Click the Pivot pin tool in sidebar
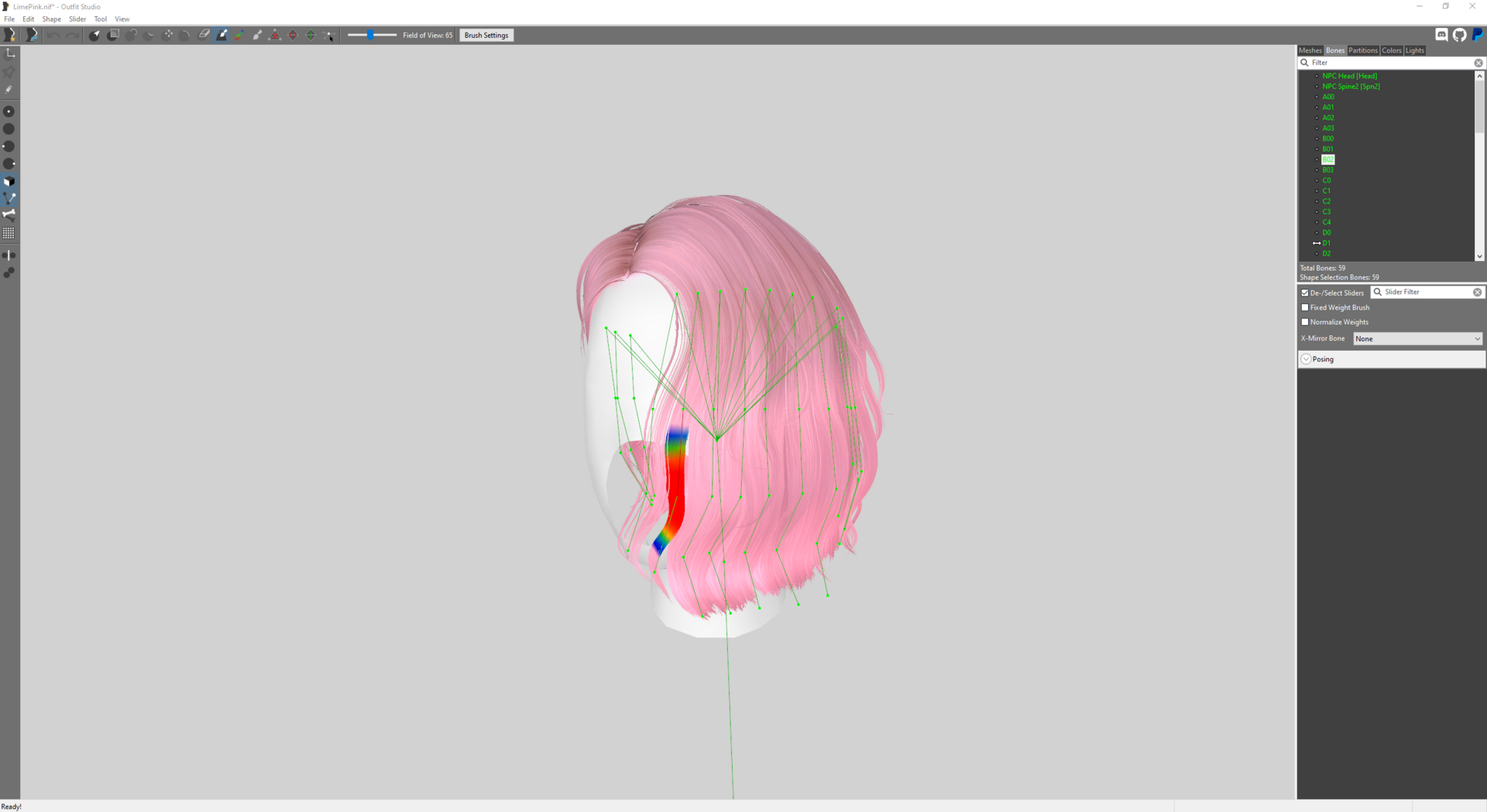The image size is (1487, 812). [x=9, y=71]
